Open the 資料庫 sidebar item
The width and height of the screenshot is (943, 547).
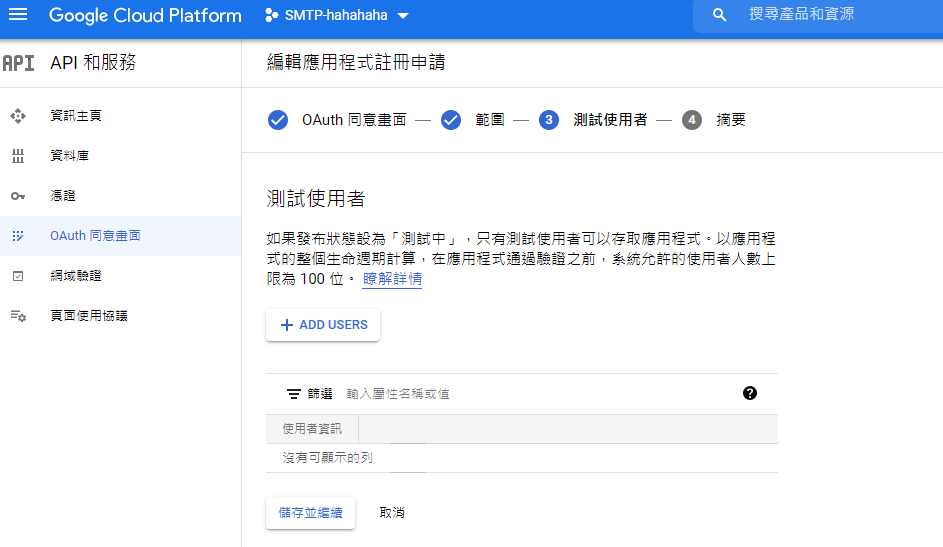120,156
